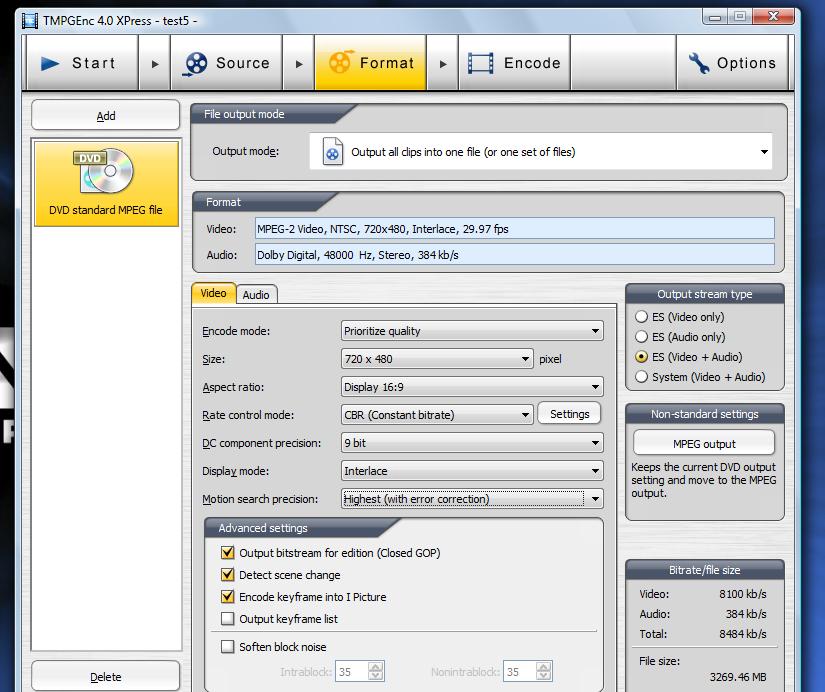Click the arrow between Source and Format

[299, 64]
